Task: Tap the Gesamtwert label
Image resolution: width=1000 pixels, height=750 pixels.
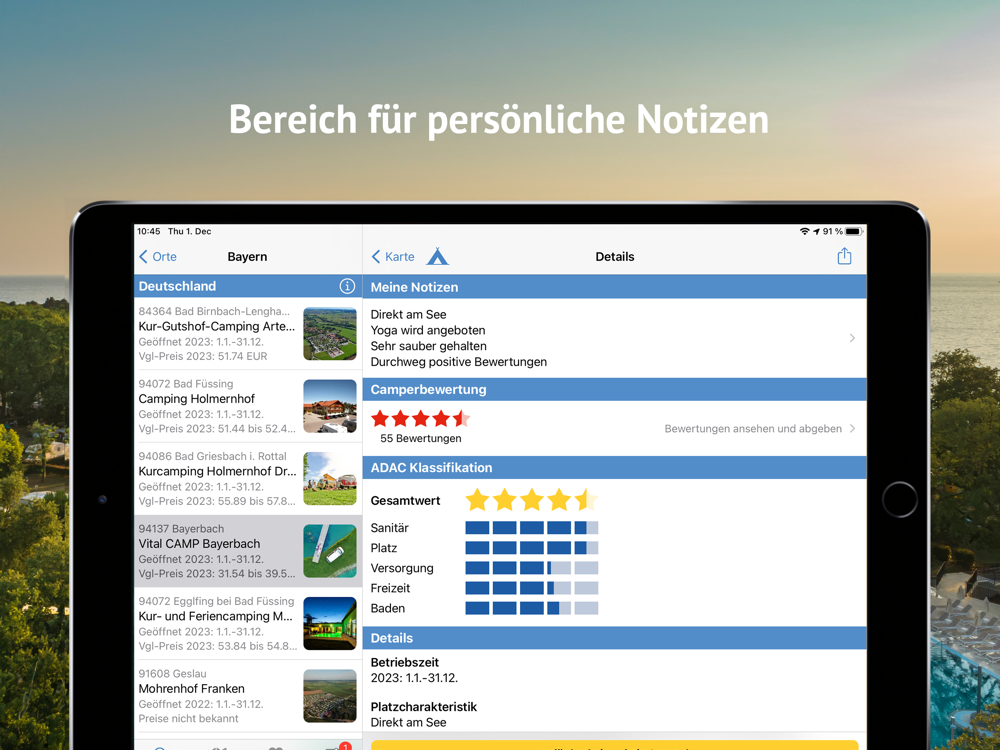Action: point(405,501)
